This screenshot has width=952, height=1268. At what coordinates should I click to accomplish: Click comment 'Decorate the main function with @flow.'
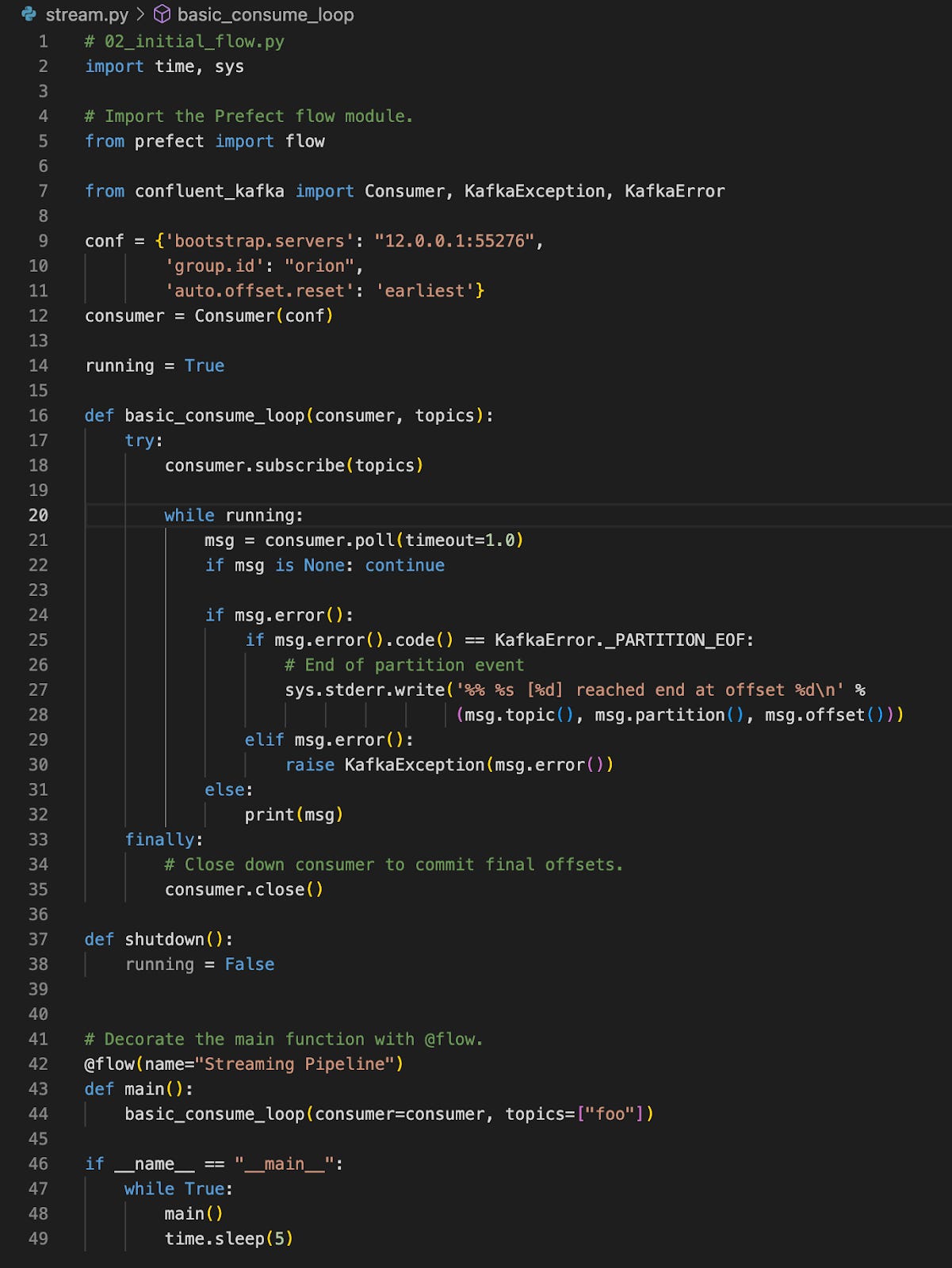(x=284, y=1039)
